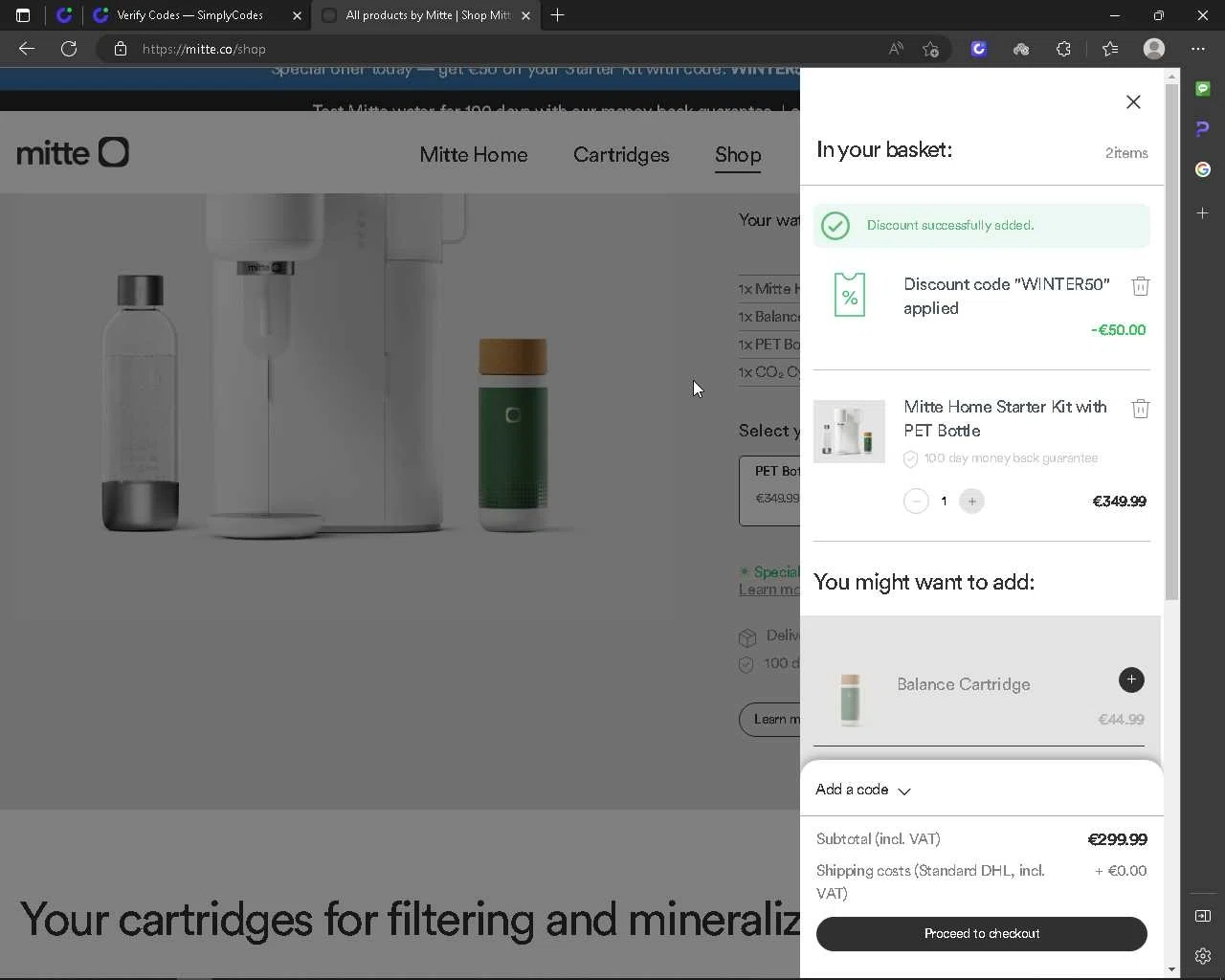Open the Balance Cartridge thumbnail

pyautogui.click(x=850, y=699)
